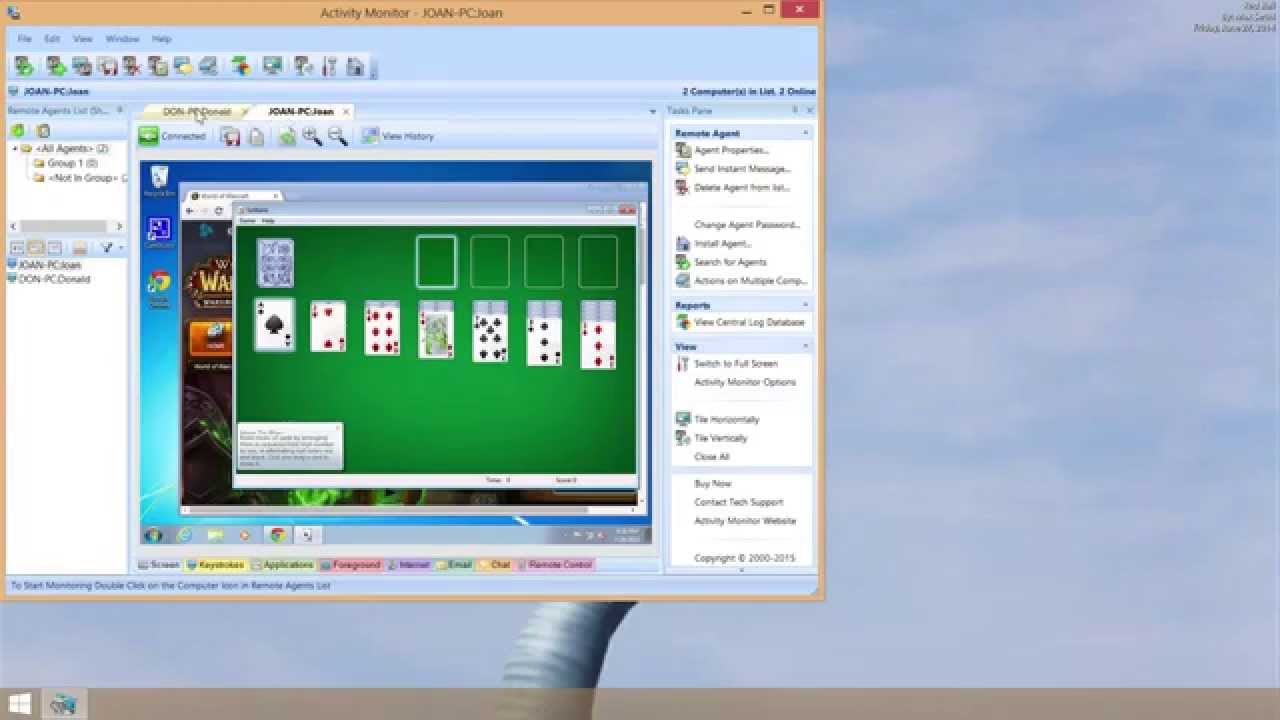Click the colorful log database toolbar icon
1280x720 pixels.
pos(241,66)
